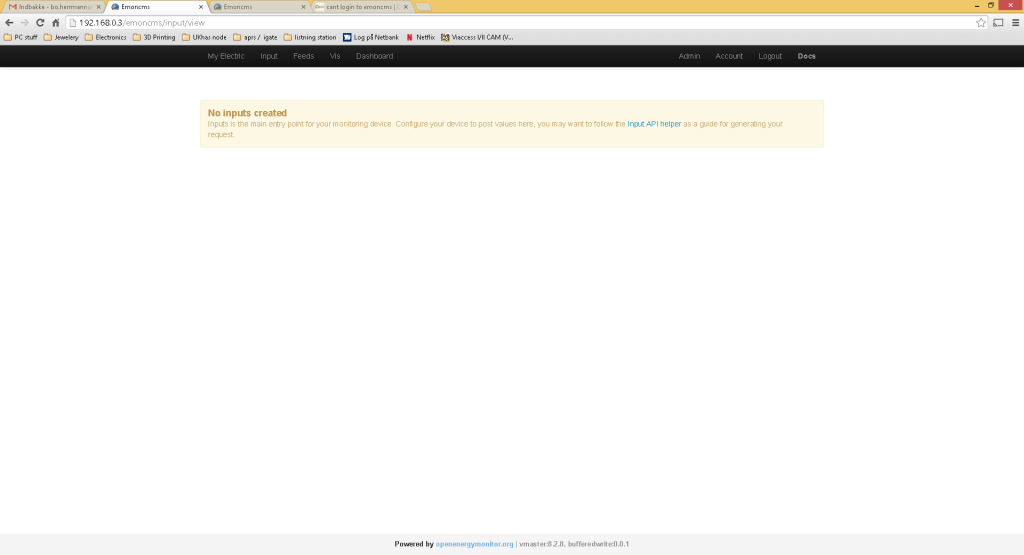Close the Gmail Indbakke tab
This screenshot has height=555, width=1024.
coord(99,7)
